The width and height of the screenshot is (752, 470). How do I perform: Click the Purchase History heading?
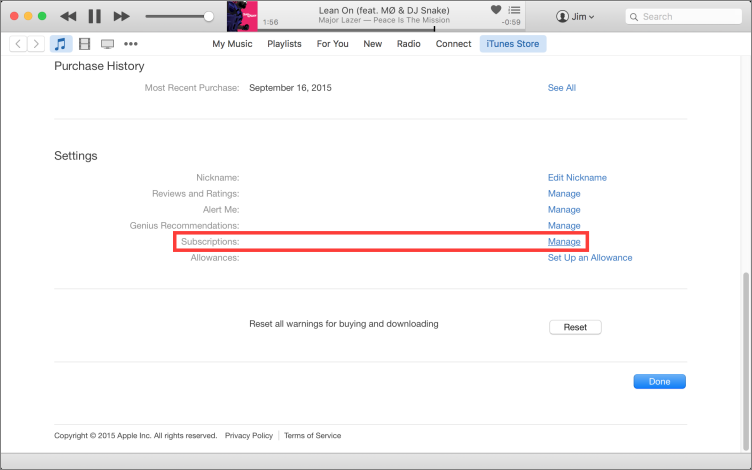pyautogui.click(x=99, y=66)
